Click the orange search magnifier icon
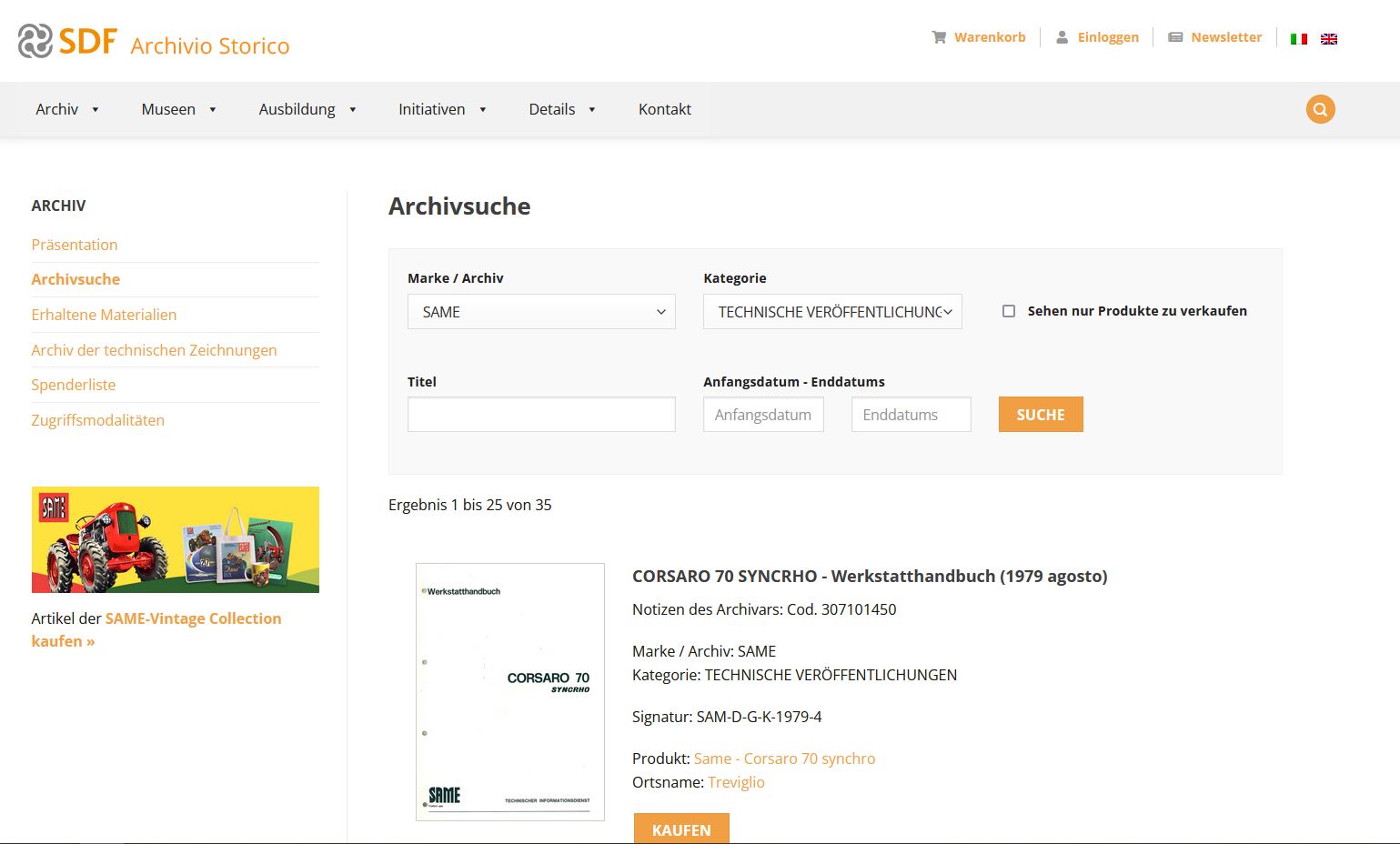 pos(1320,109)
